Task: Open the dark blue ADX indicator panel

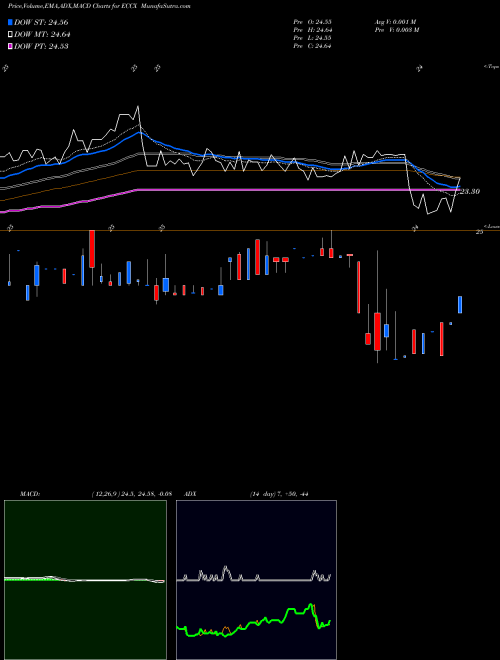Action: (256, 580)
